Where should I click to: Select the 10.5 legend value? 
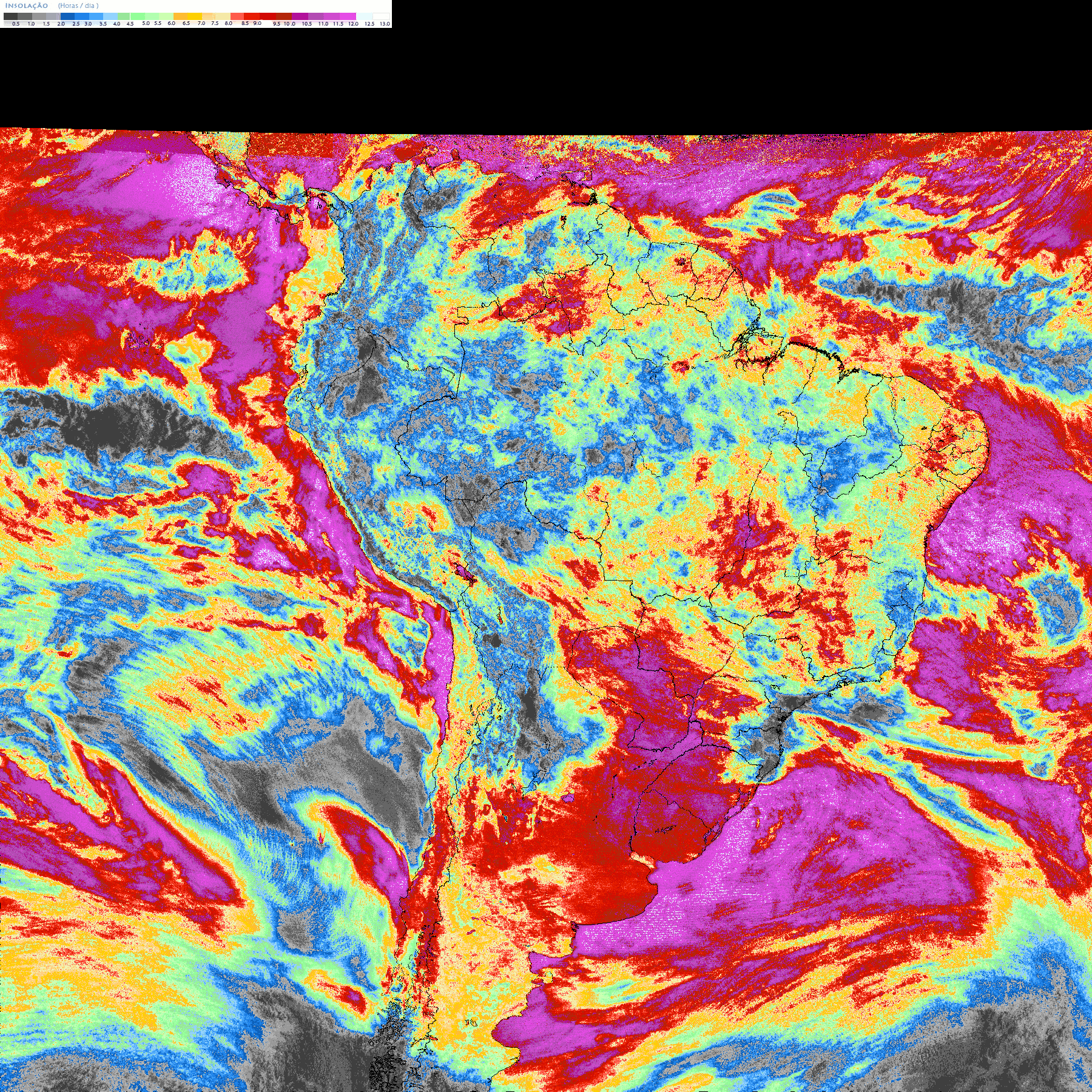(307, 24)
